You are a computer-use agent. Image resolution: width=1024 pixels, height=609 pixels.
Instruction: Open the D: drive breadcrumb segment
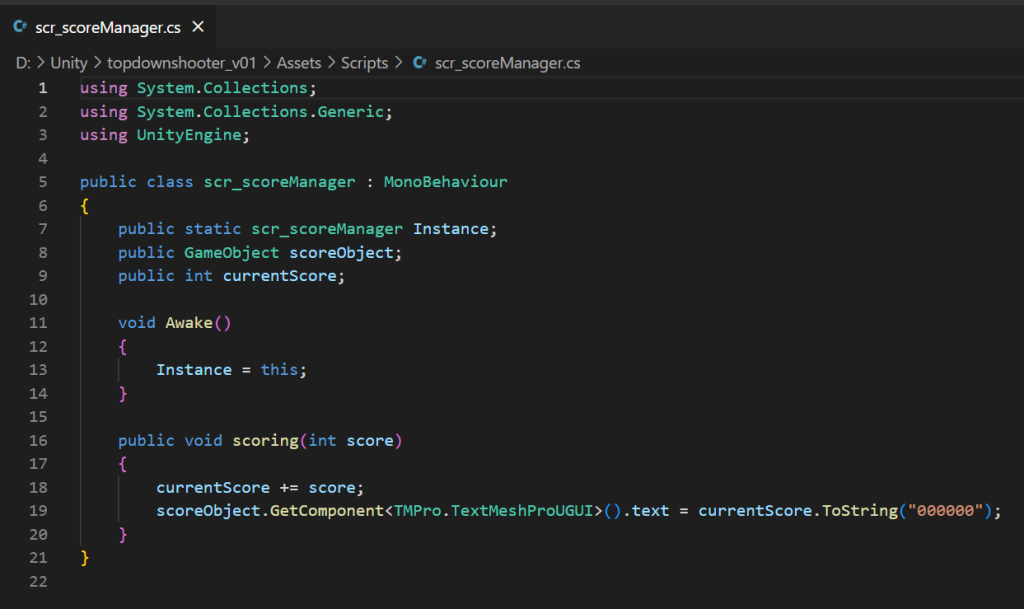pos(23,63)
